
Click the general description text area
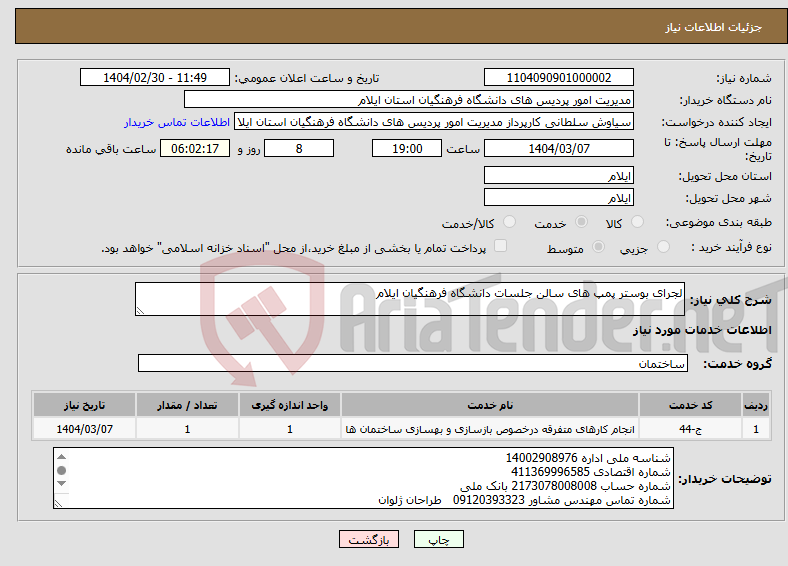(410, 299)
